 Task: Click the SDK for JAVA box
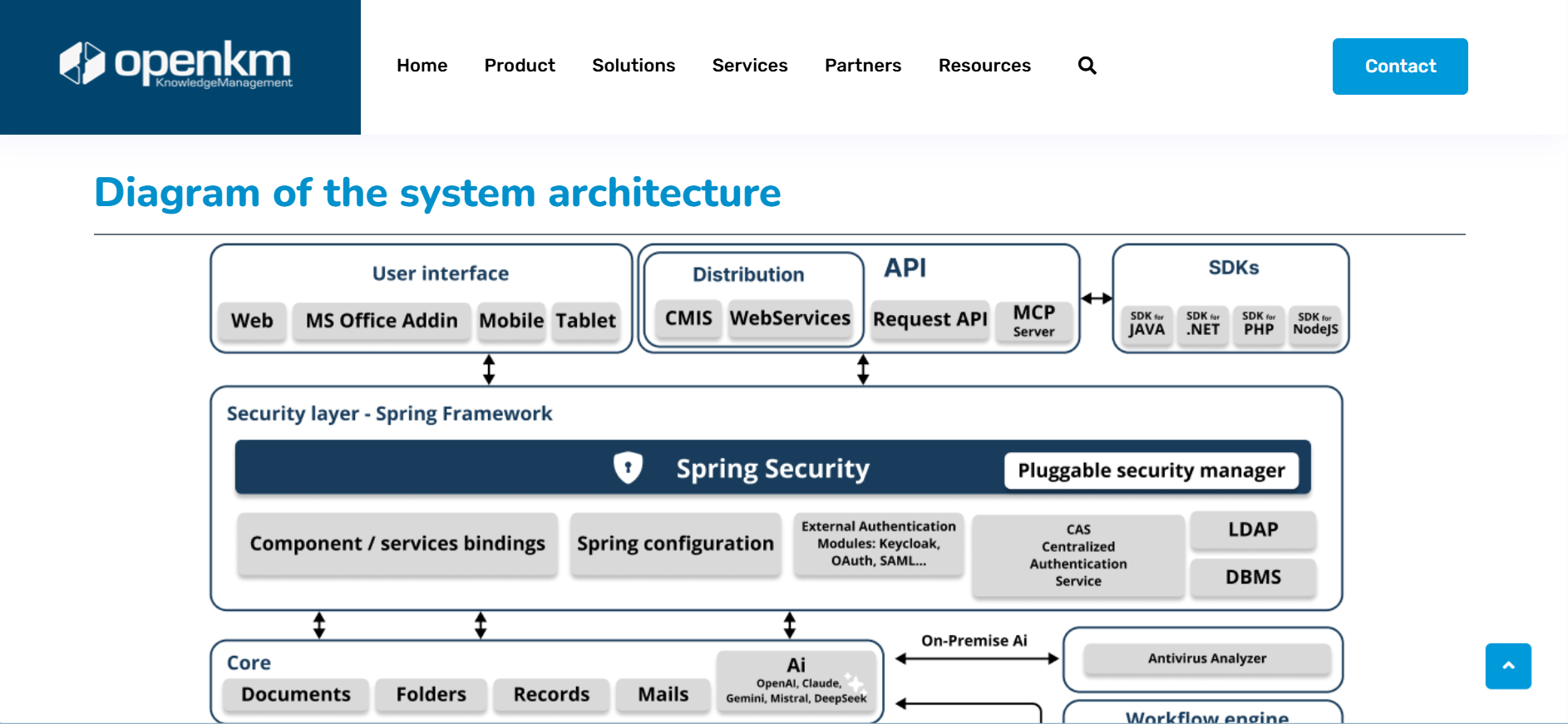(1146, 323)
